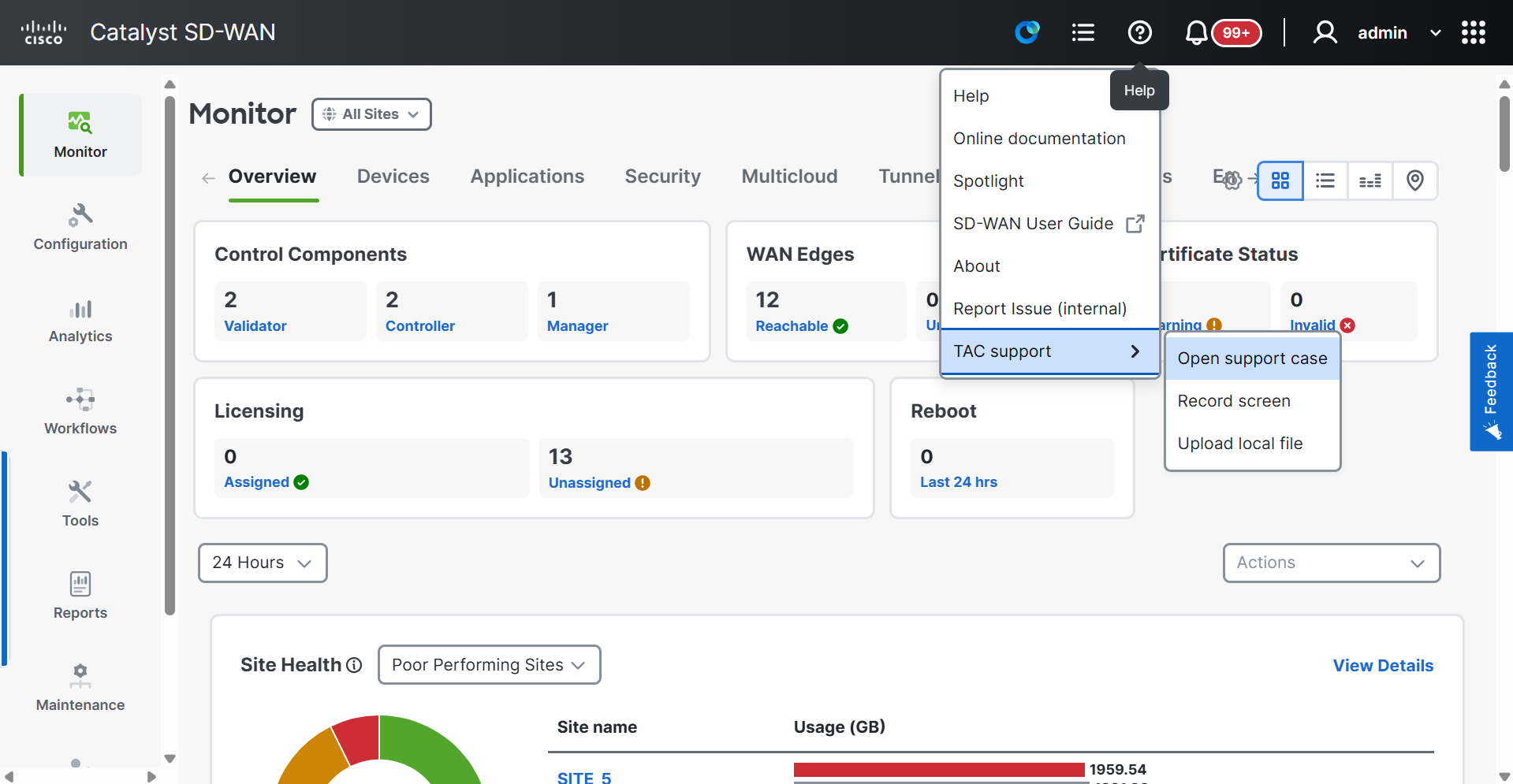
Task: Open the Feedback side panel tab
Action: pos(1490,391)
